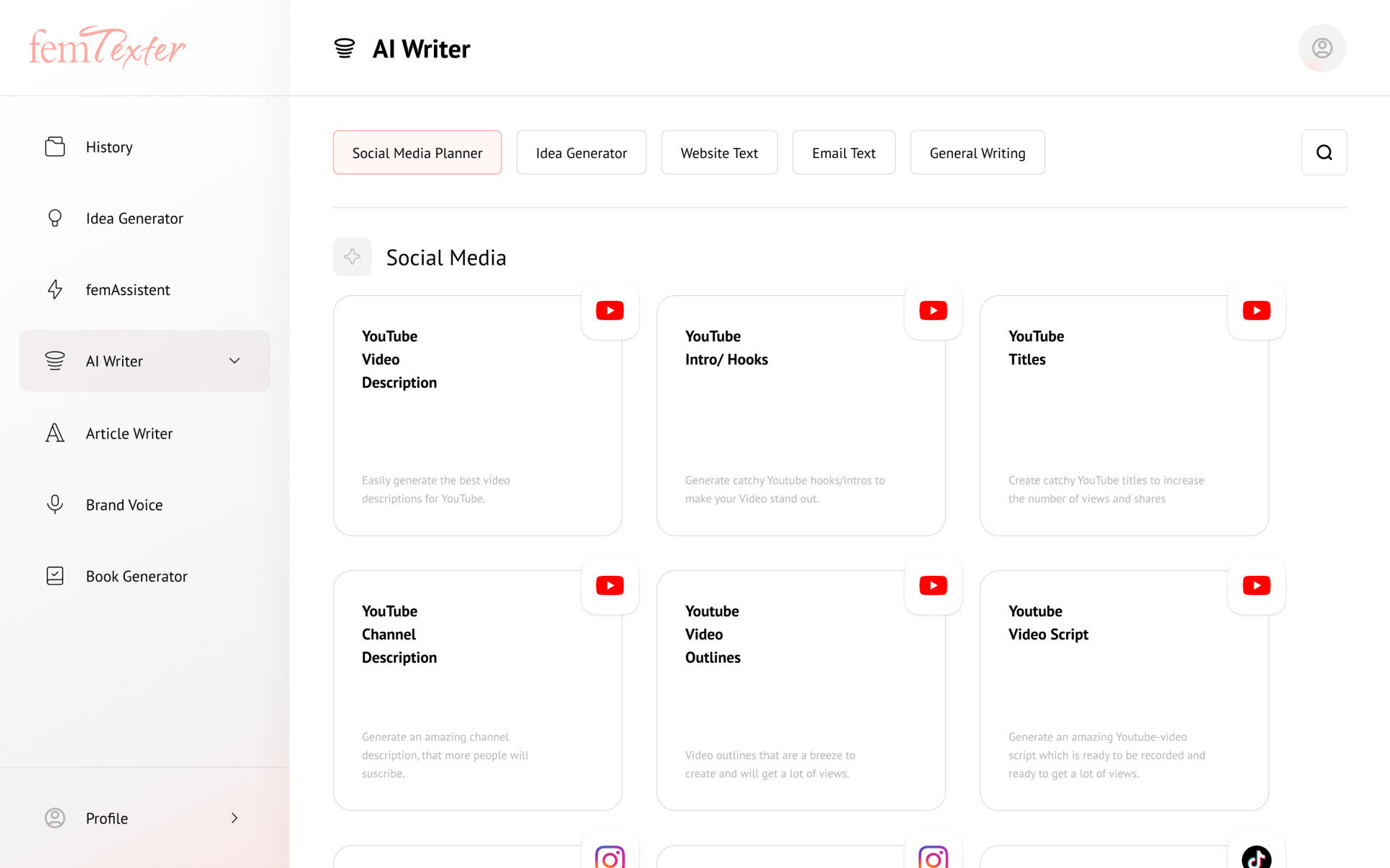This screenshot has height=868, width=1390.
Task: Expand the Profile menu arrow
Action: pos(234,818)
